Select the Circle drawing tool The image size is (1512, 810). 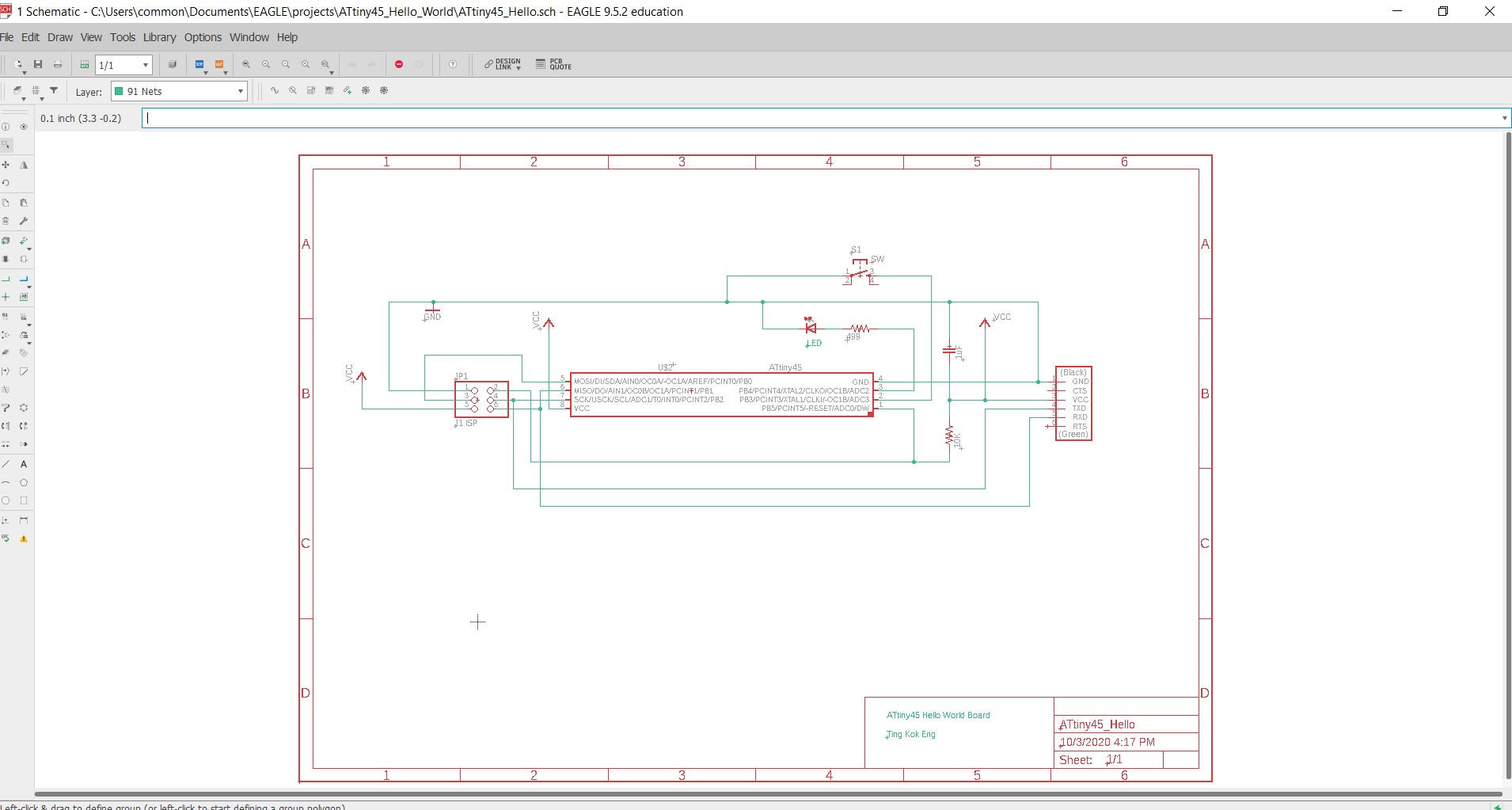[6, 500]
